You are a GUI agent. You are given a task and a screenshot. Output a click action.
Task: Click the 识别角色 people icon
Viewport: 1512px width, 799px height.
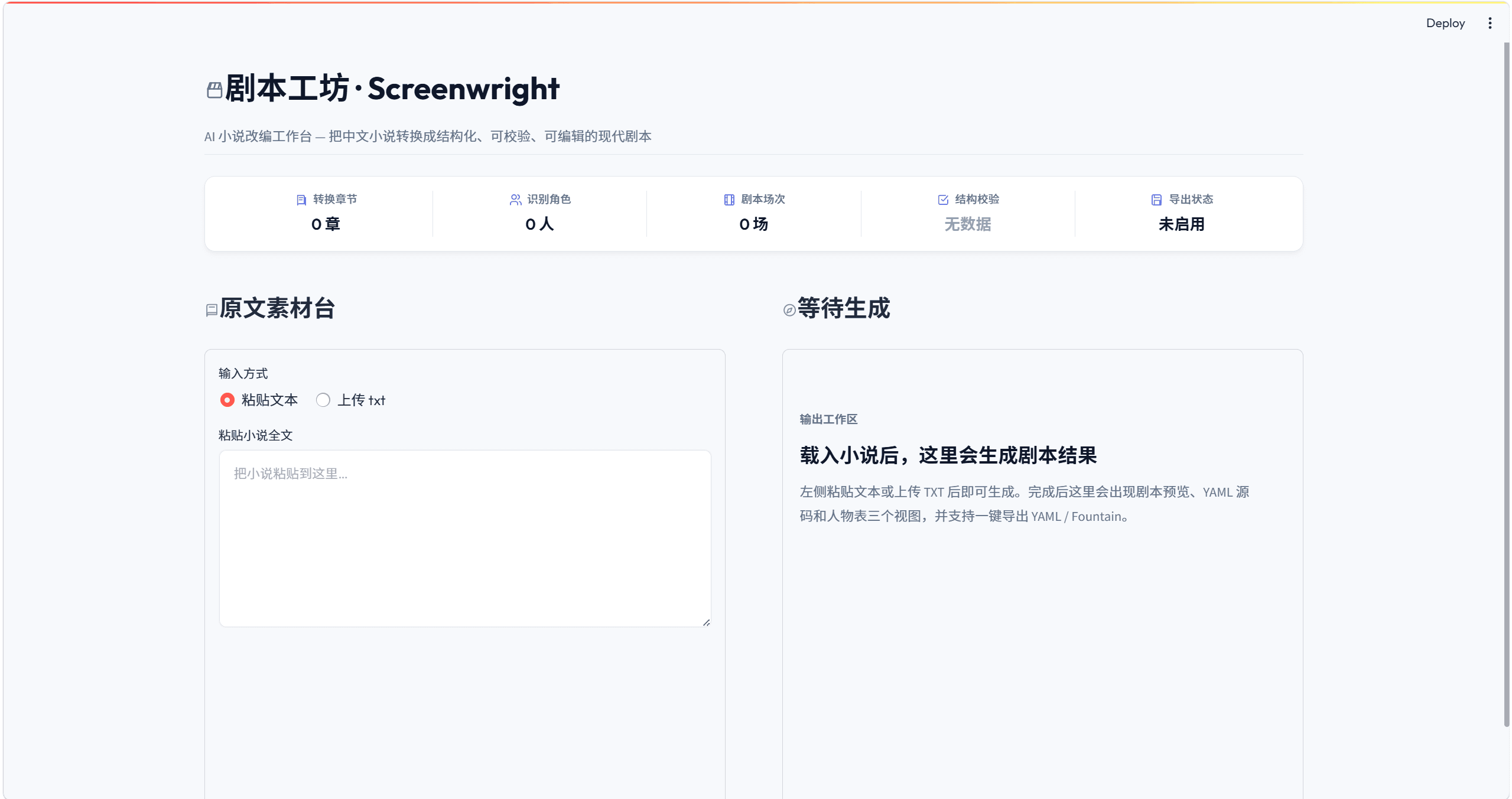click(515, 200)
